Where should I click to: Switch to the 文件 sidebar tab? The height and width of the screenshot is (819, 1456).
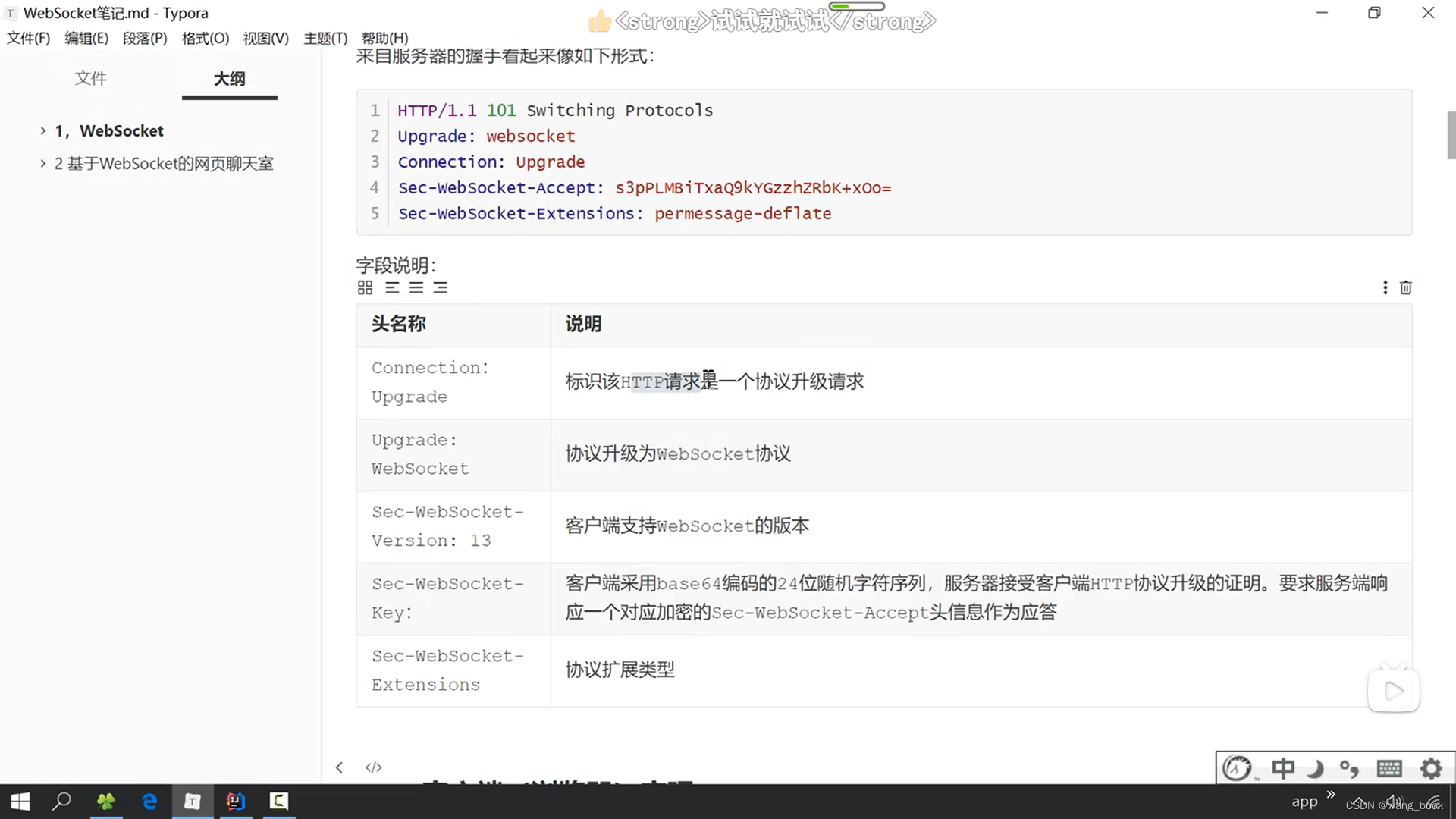click(91, 78)
